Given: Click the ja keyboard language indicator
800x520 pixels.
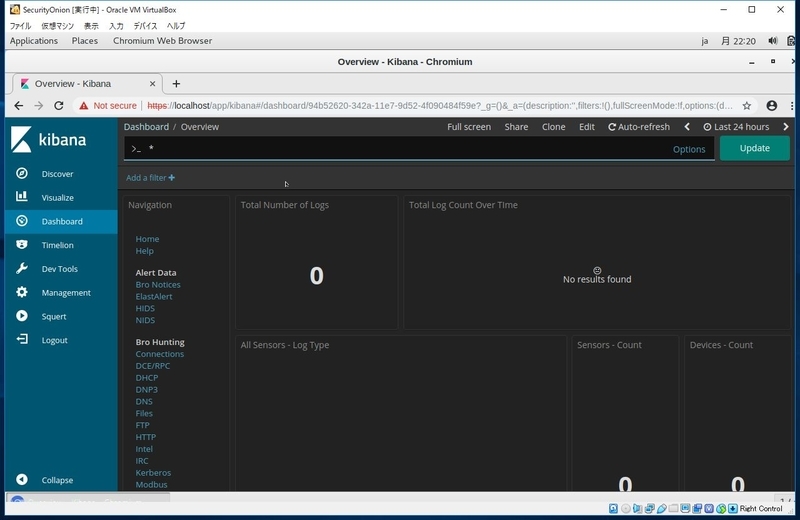Looking at the screenshot, I should pos(704,41).
